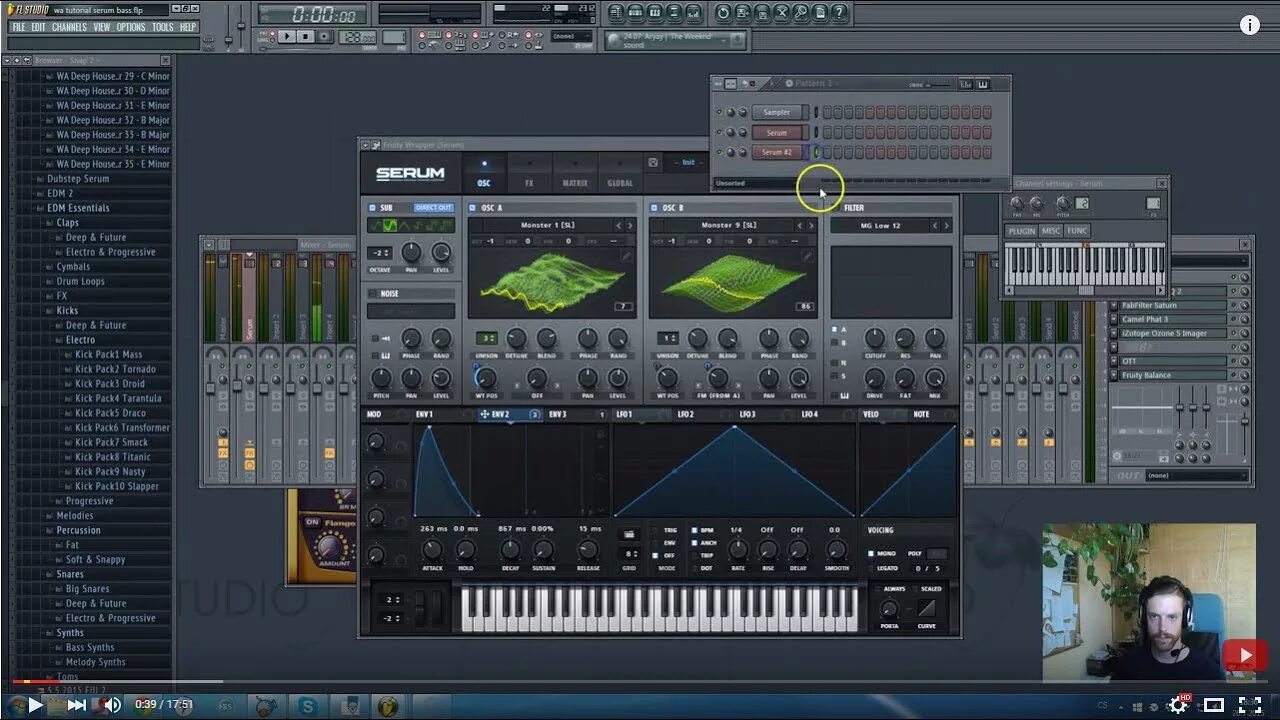This screenshot has width=1280, height=720.
Task: Open the Monster 1 [SL] wavetable menu
Action: coord(546,226)
